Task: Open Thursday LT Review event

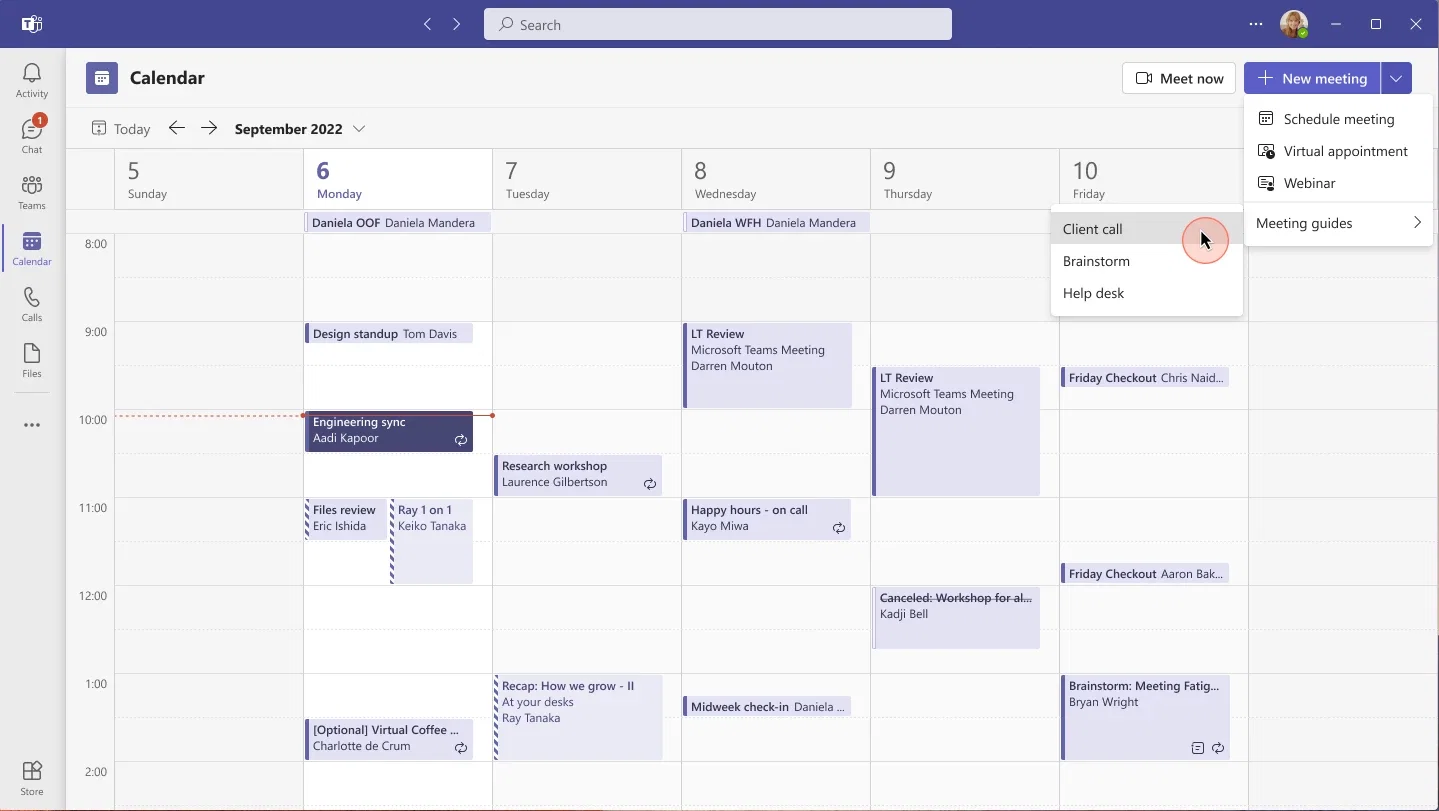Action: pos(957,431)
